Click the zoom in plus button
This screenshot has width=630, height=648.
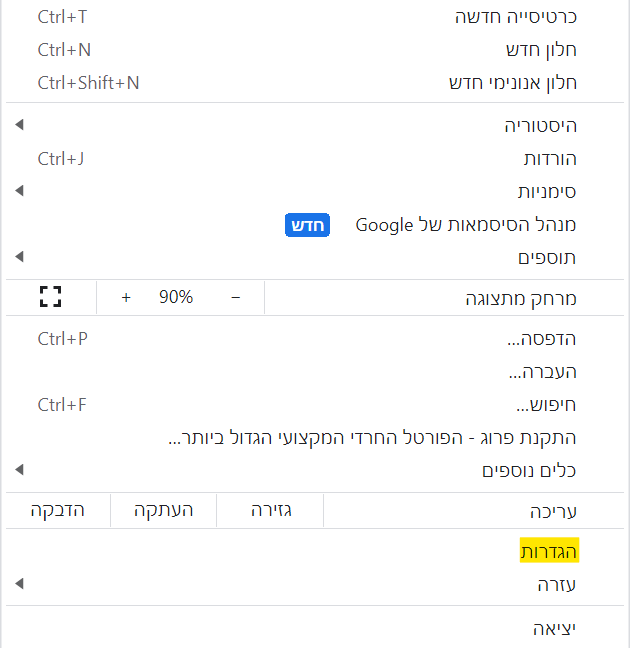(x=126, y=297)
